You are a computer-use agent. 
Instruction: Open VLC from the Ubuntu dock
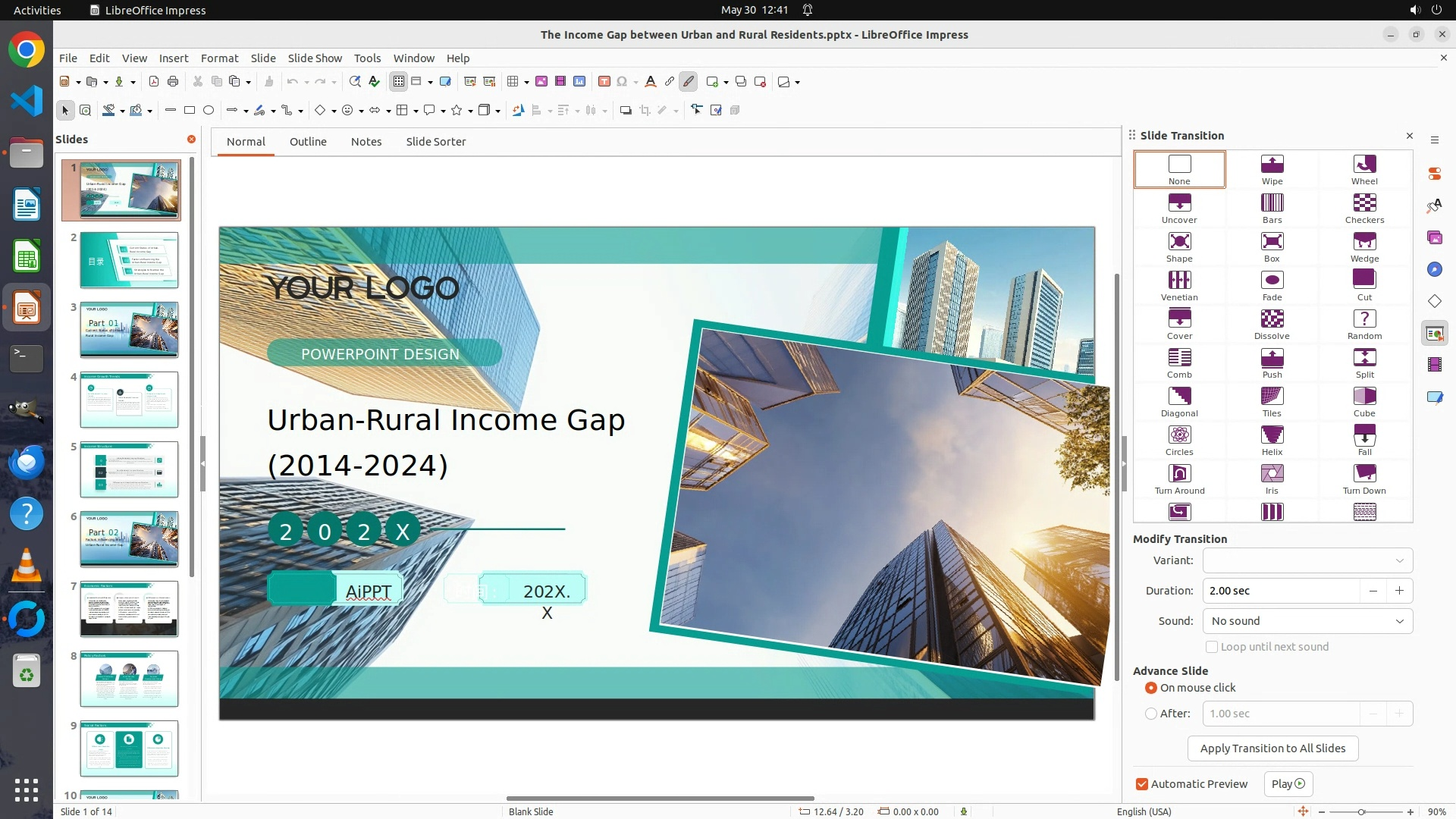pos(27,566)
